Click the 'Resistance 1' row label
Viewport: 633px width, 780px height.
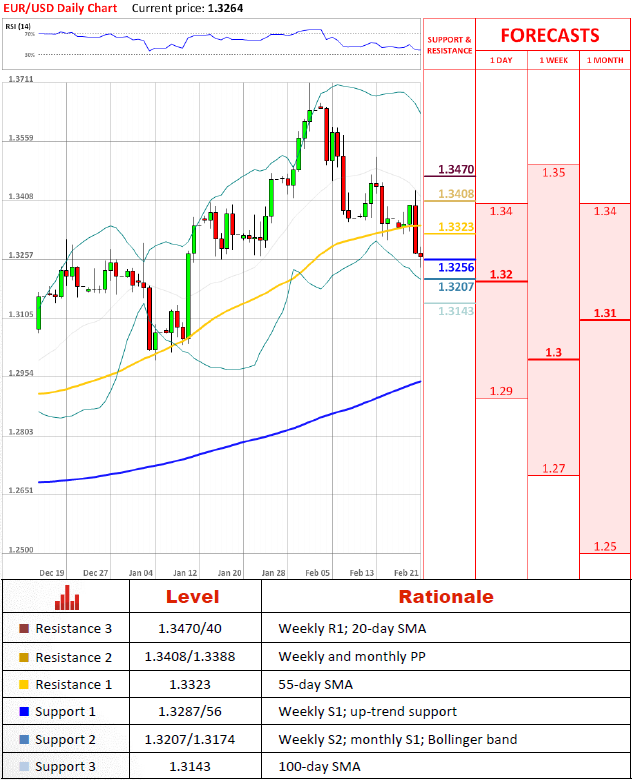(x=74, y=685)
